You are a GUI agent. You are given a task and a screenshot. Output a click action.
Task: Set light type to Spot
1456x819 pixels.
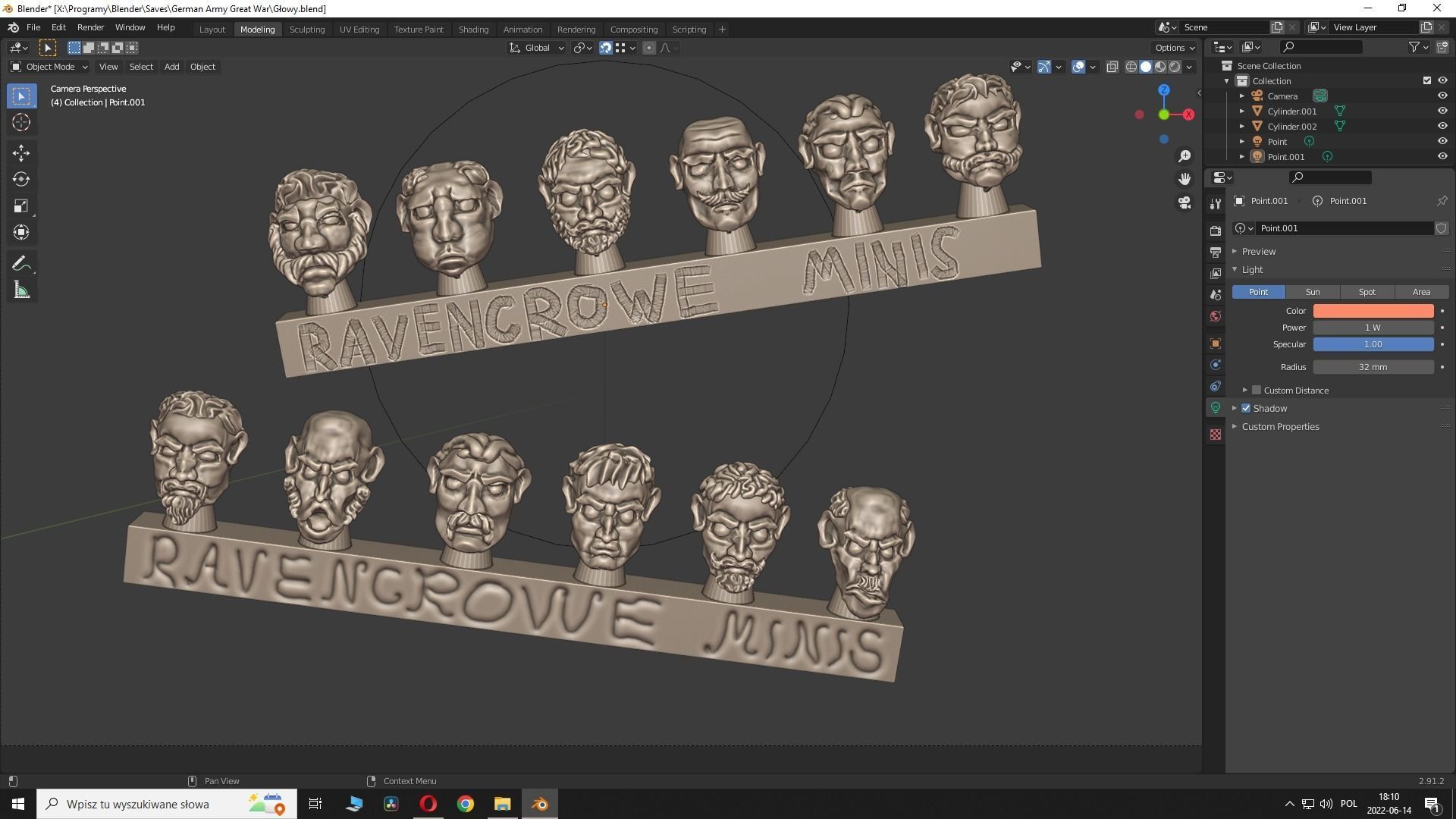coord(1367,292)
